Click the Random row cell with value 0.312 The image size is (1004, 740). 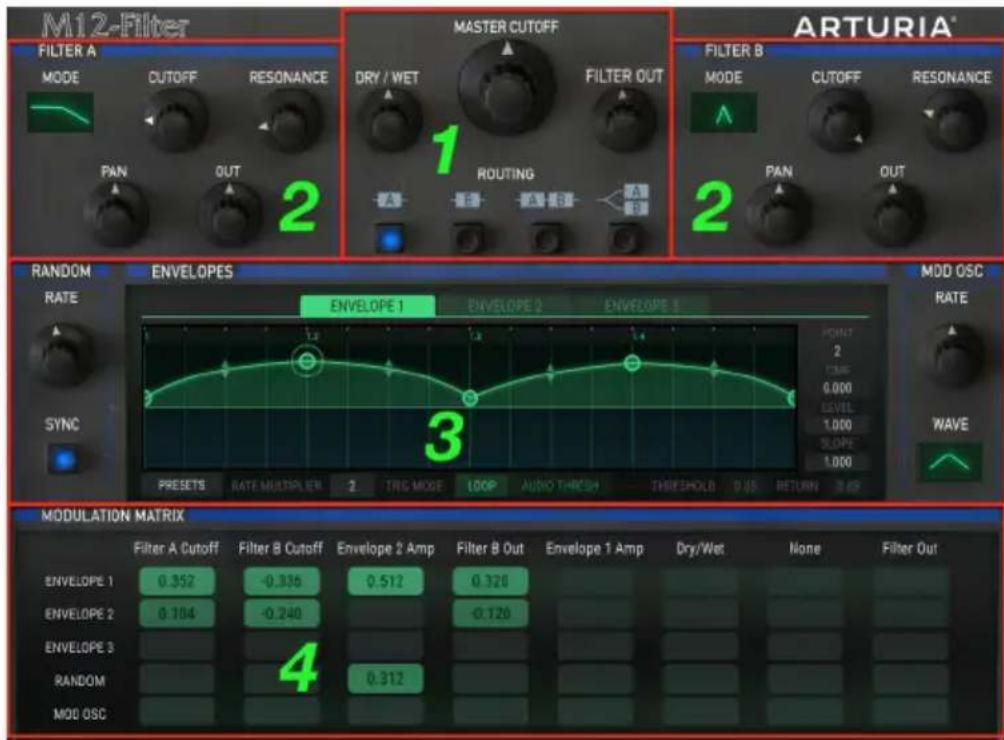click(385, 679)
